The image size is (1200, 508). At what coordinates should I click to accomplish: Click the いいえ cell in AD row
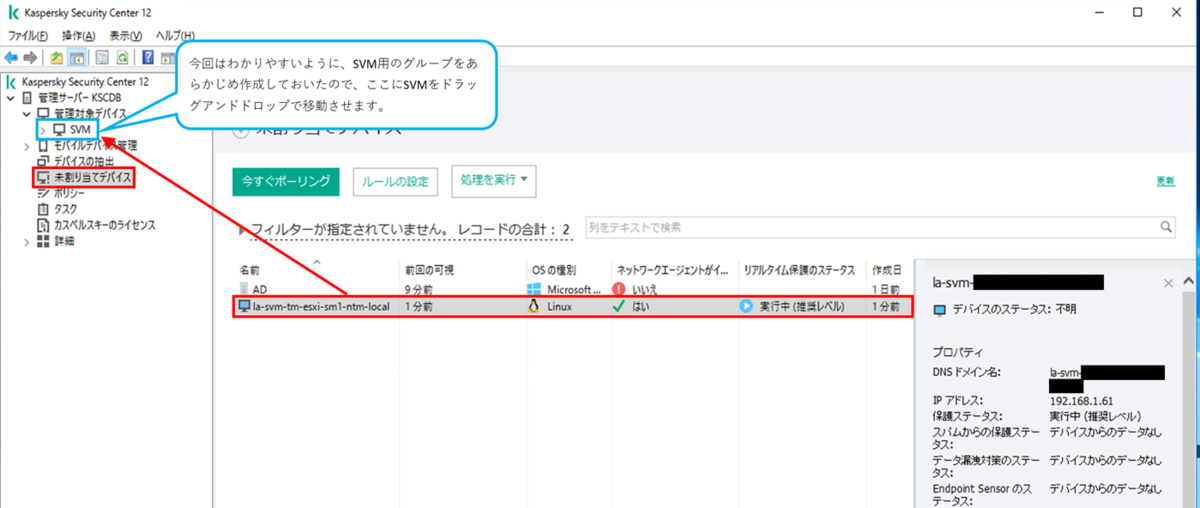645,289
